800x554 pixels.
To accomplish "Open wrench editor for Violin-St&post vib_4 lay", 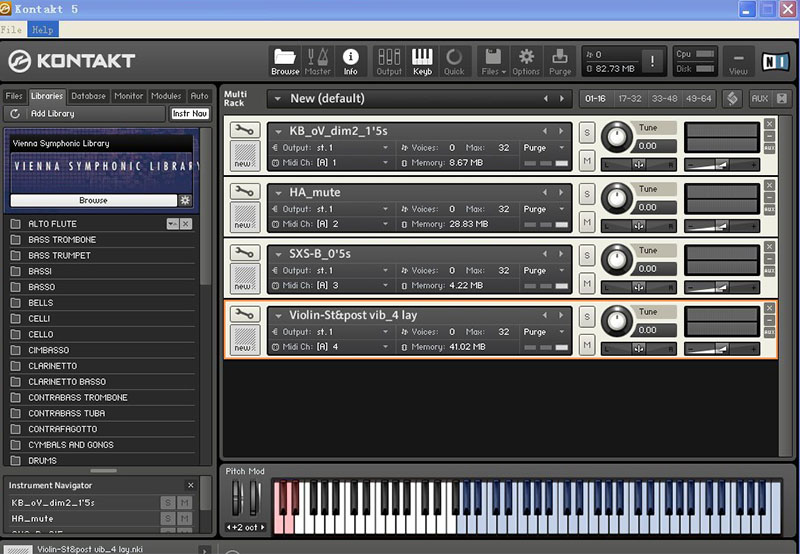I will click(245, 314).
